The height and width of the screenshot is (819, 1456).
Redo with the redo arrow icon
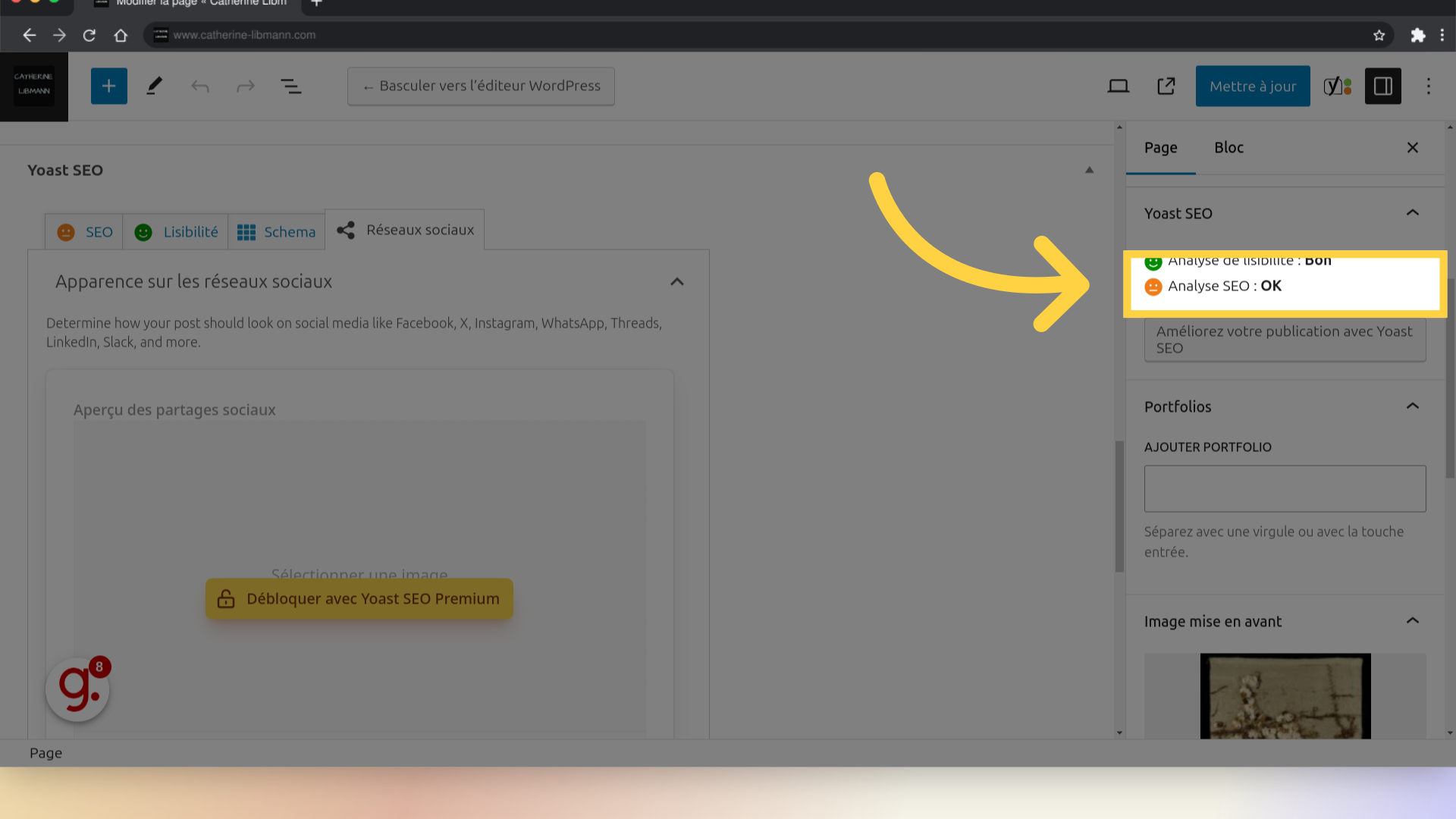pos(246,86)
